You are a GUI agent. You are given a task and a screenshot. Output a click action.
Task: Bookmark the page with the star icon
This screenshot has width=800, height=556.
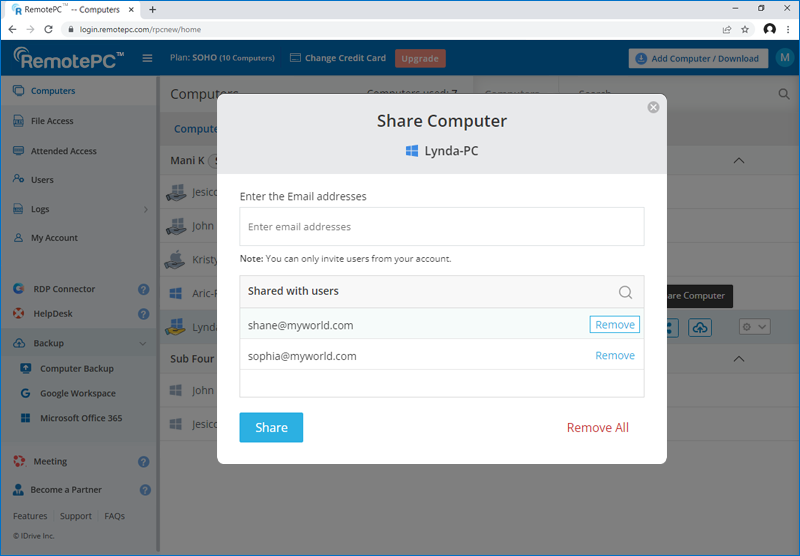(x=745, y=29)
